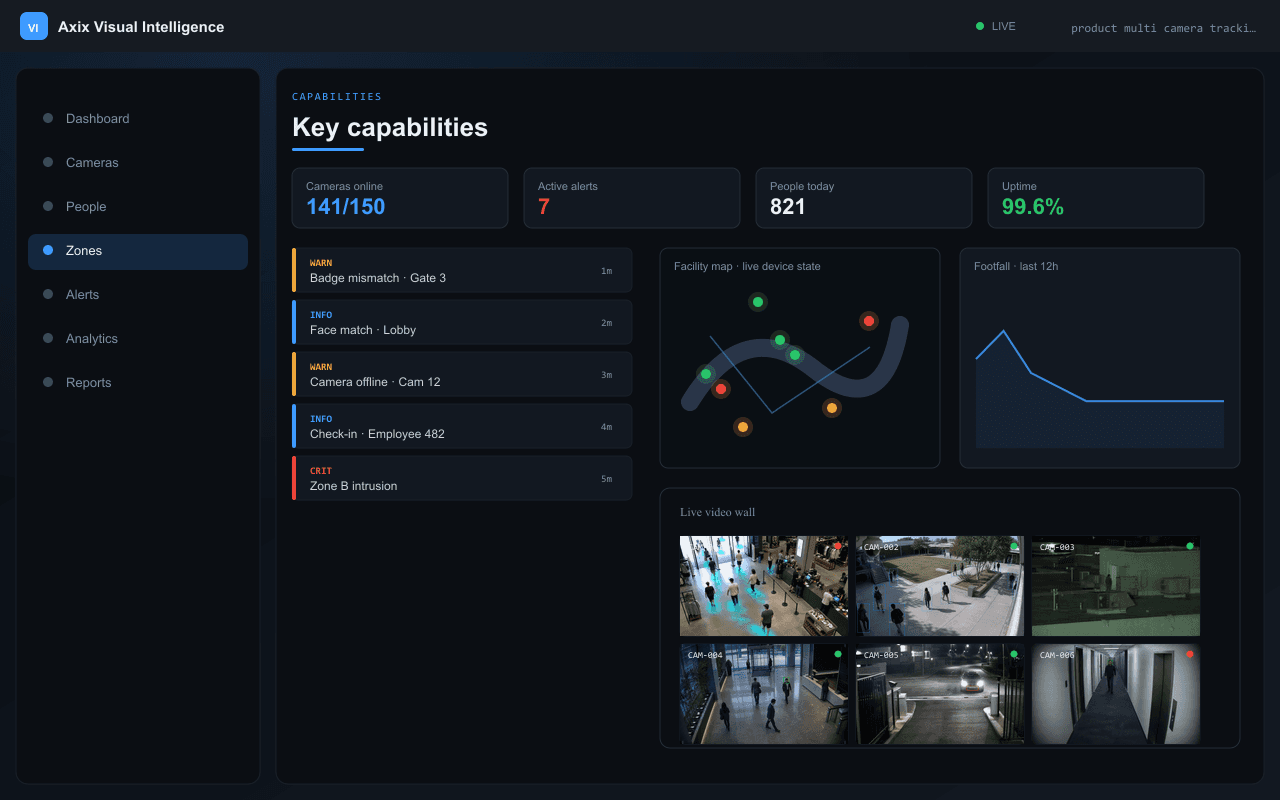Click the Footfall last 12h chart line
The width and height of the screenshot is (1280, 800).
coord(1100,390)
